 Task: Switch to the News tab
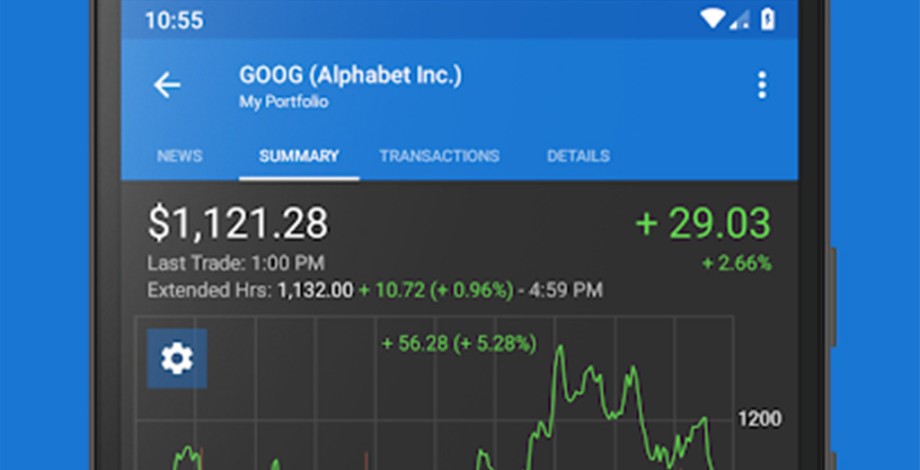[180, 156]
